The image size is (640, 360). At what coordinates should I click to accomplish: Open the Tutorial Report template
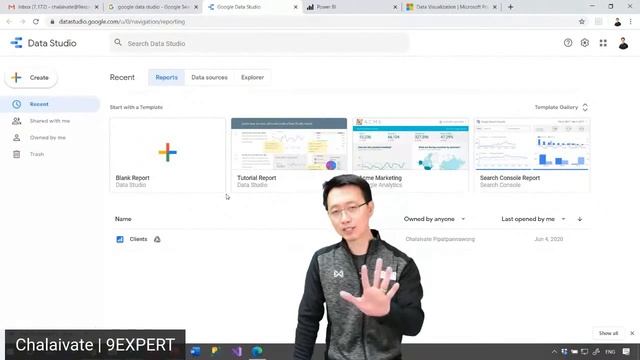(x=289, y=155)
